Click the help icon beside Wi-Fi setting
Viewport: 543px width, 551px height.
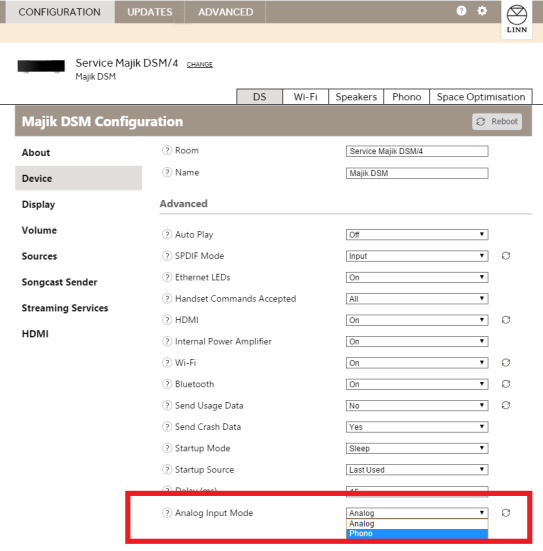point(167,363)
